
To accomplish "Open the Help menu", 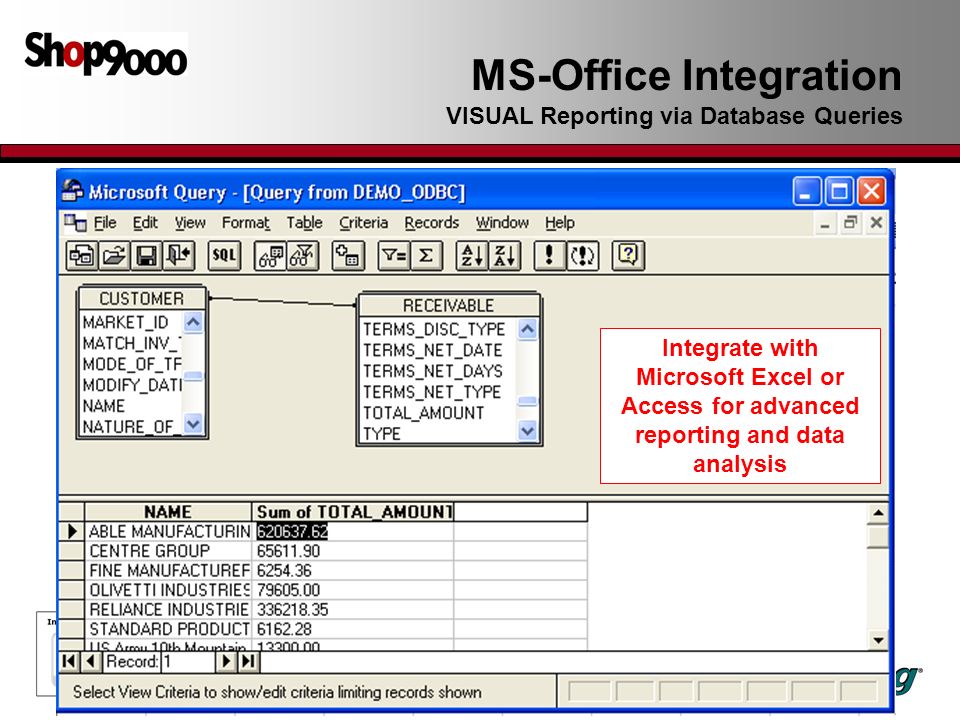I will (560, 223).
